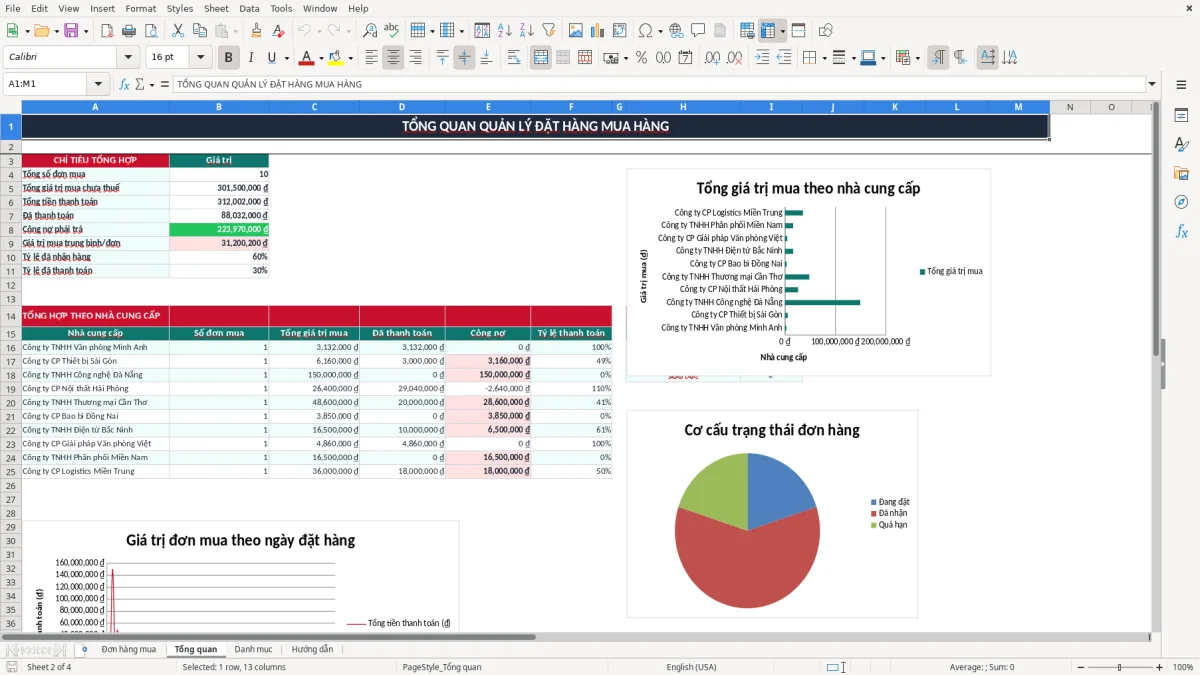The width and height of the screenshot is (1200, 675).
Task: Cut selection with the scissors icon
Action: click(x=177, y=31)
